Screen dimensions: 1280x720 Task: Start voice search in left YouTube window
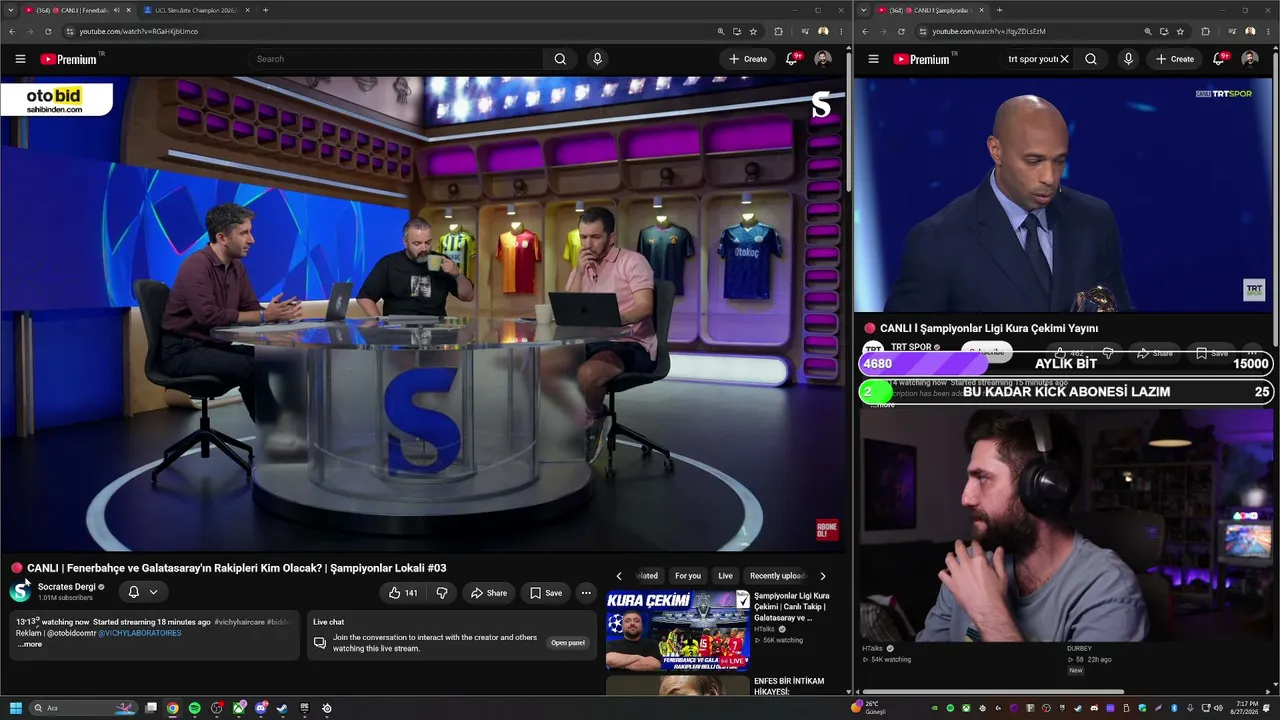pos(597,59)
